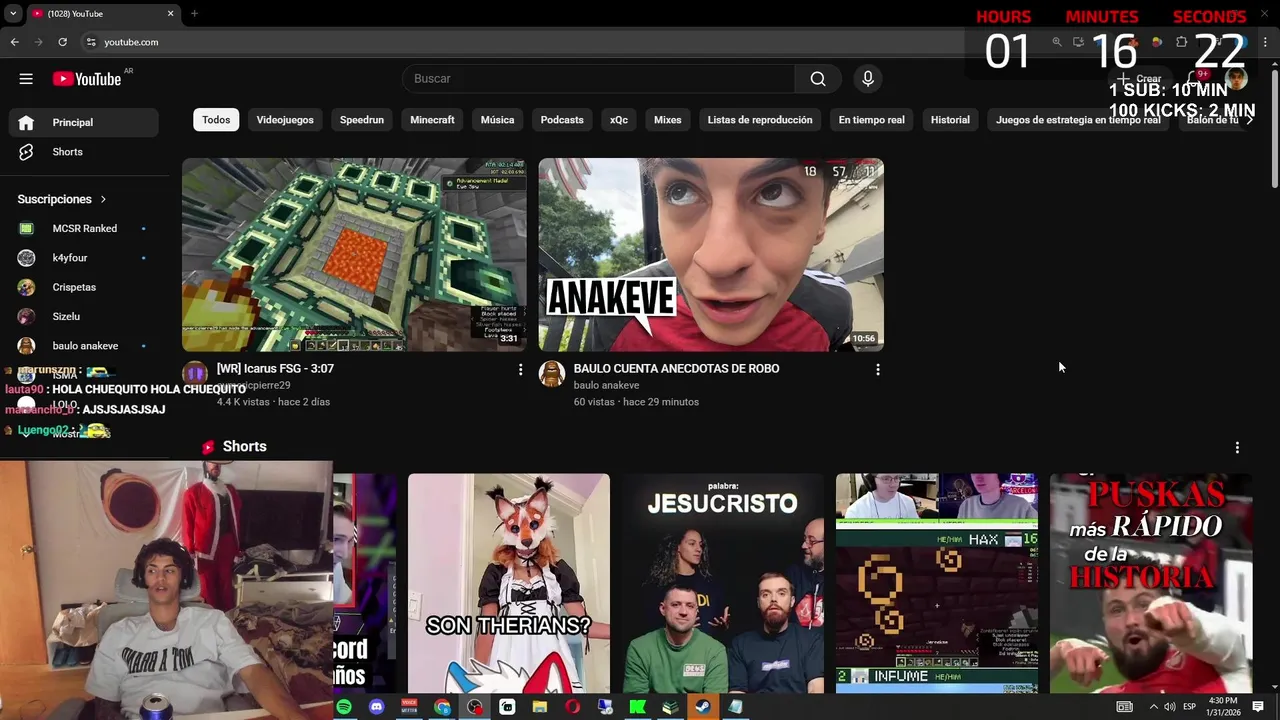This screenshot has width=1280, height=720.
Task: Select the Listas de reproducción chip
Action: 760,120
